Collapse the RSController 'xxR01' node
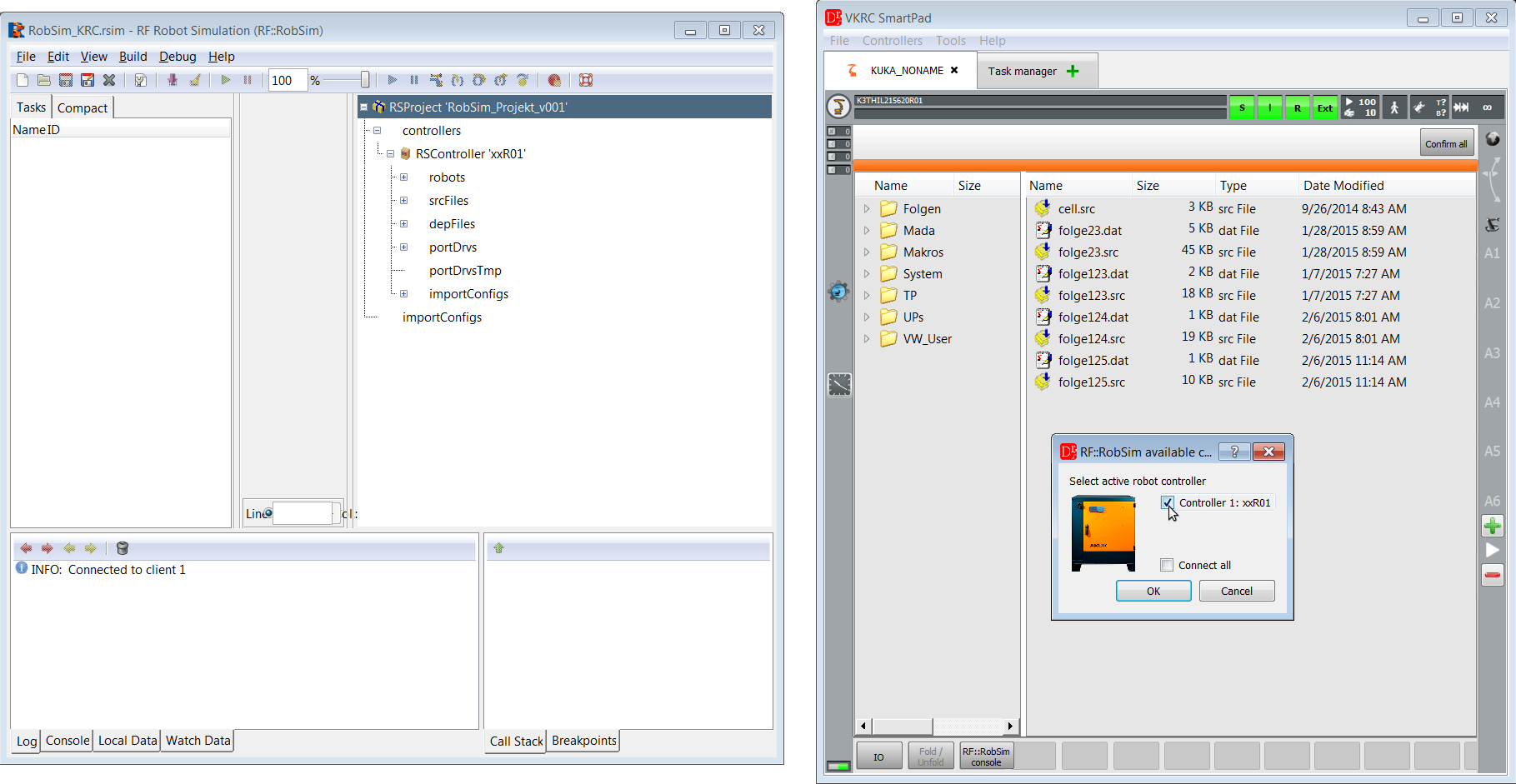Viewport: 1516px width, 784px height. pyautogui.click(x=391, y=154)
